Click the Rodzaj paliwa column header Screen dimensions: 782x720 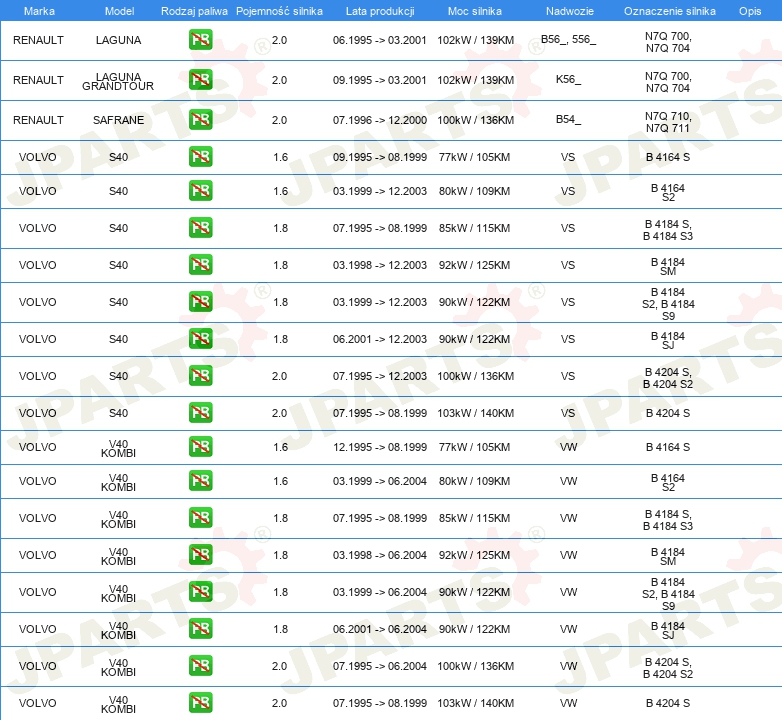pos(194,11)
